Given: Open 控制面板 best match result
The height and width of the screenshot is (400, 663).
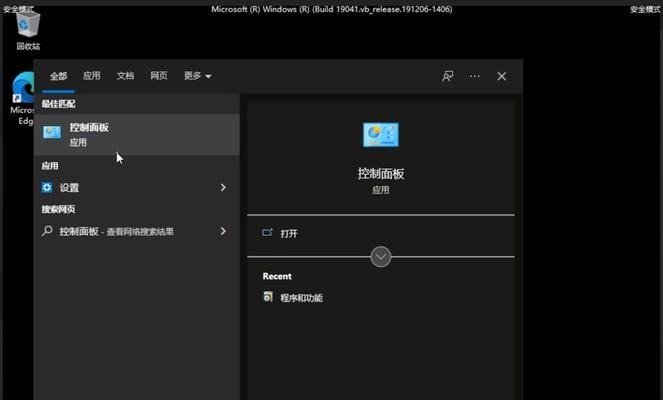Looking at the screenshot, I should (137, 134).
